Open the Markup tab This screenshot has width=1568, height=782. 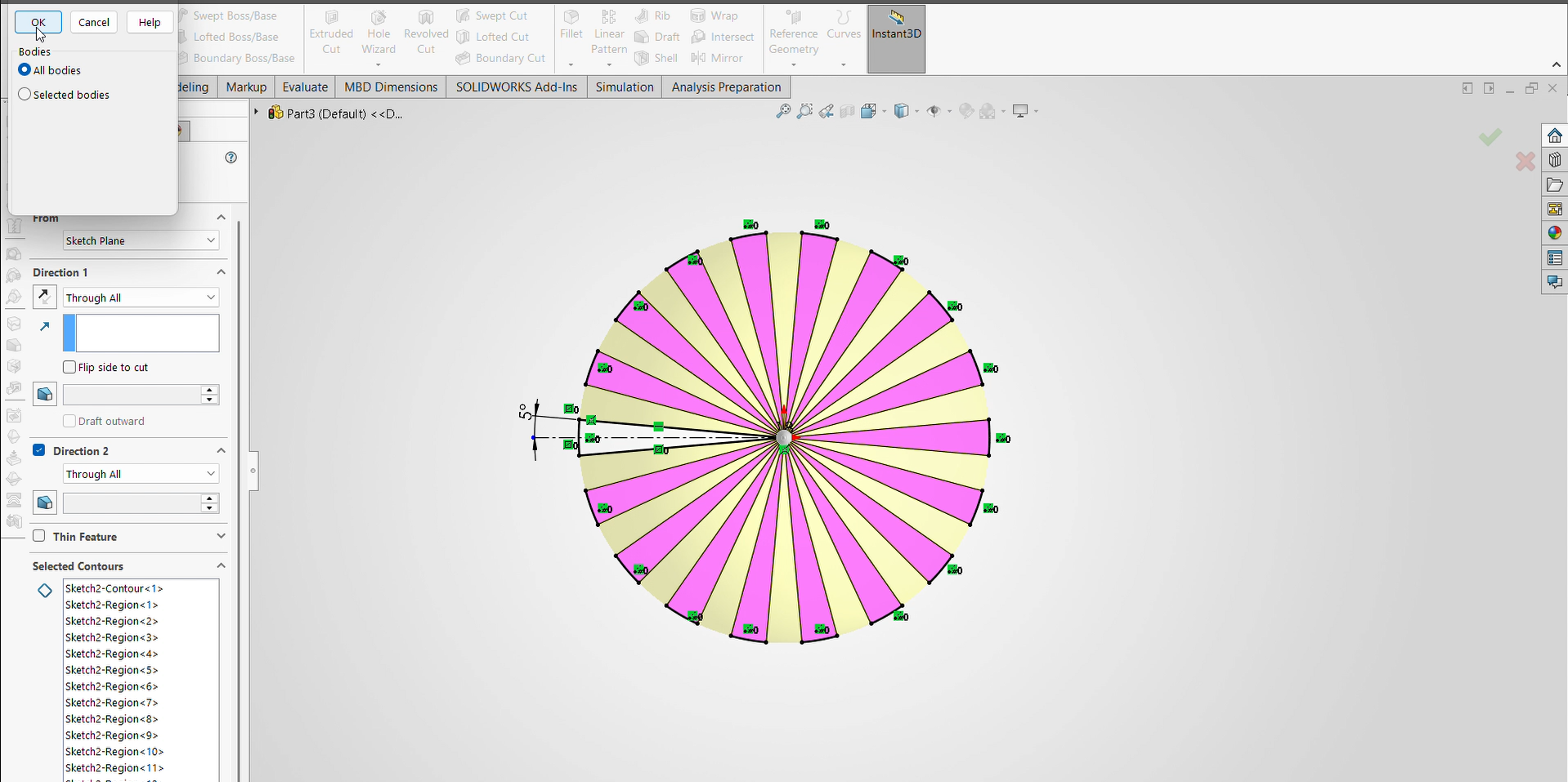(246, 87)
